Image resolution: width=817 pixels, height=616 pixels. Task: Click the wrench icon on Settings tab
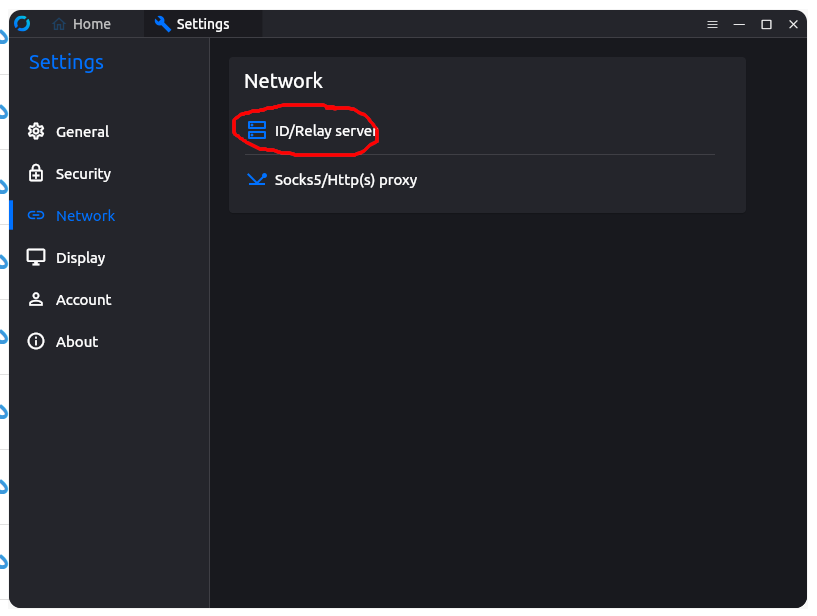coord(162,24)
